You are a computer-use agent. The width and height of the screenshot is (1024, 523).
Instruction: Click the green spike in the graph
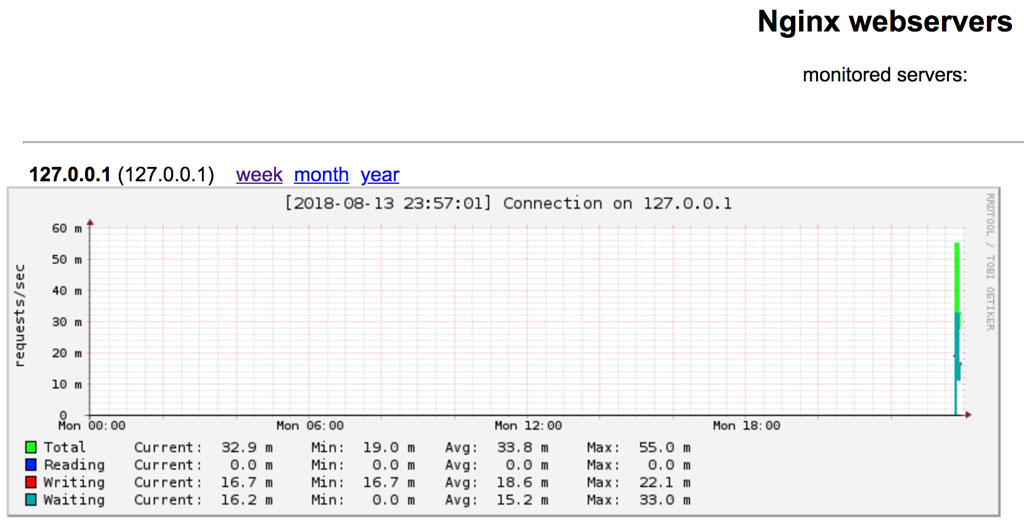coord(957,275)
